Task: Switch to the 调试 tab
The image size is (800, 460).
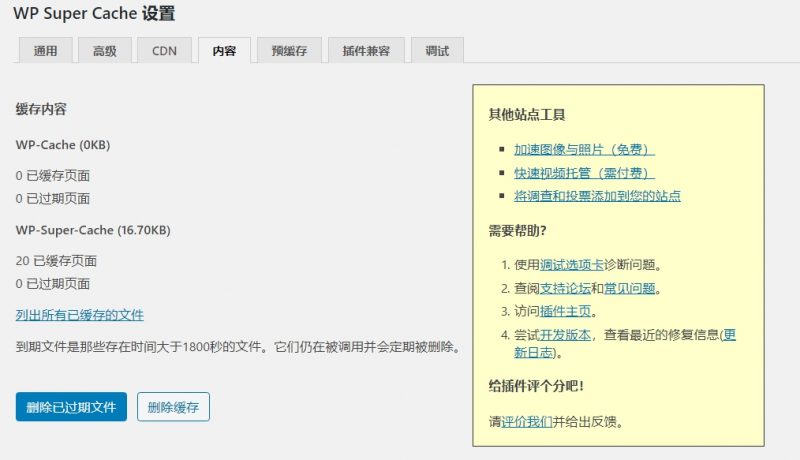Action: coord(437,50)
